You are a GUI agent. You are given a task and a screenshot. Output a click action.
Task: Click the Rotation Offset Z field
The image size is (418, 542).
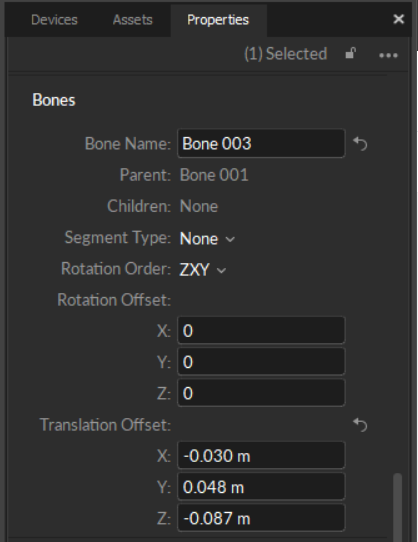tap(261, 393)
